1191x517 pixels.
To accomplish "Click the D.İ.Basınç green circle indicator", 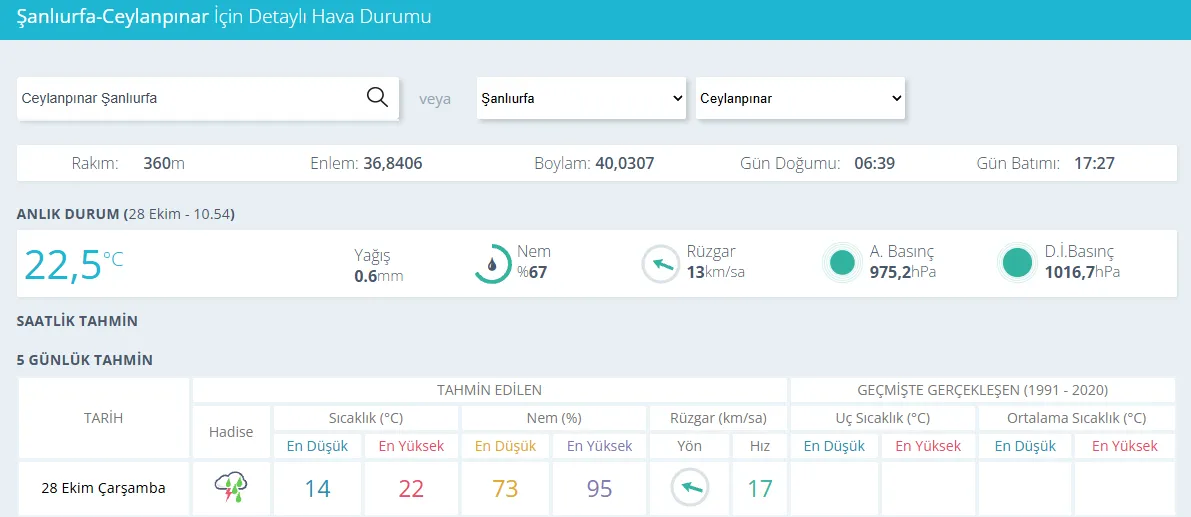I will [1017, 263].
